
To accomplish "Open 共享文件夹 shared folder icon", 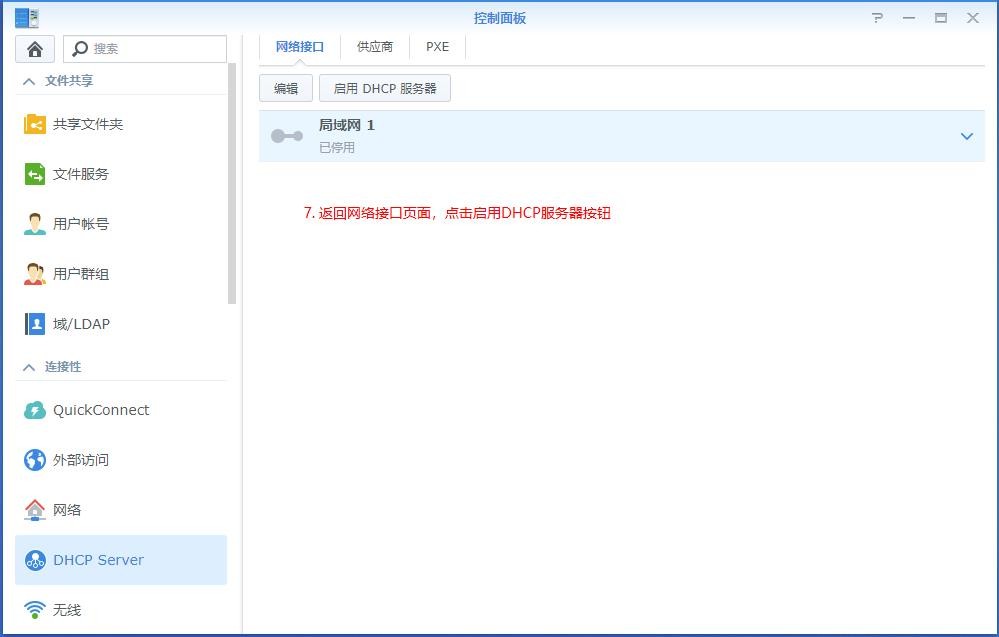I will [x=35, y=124].
